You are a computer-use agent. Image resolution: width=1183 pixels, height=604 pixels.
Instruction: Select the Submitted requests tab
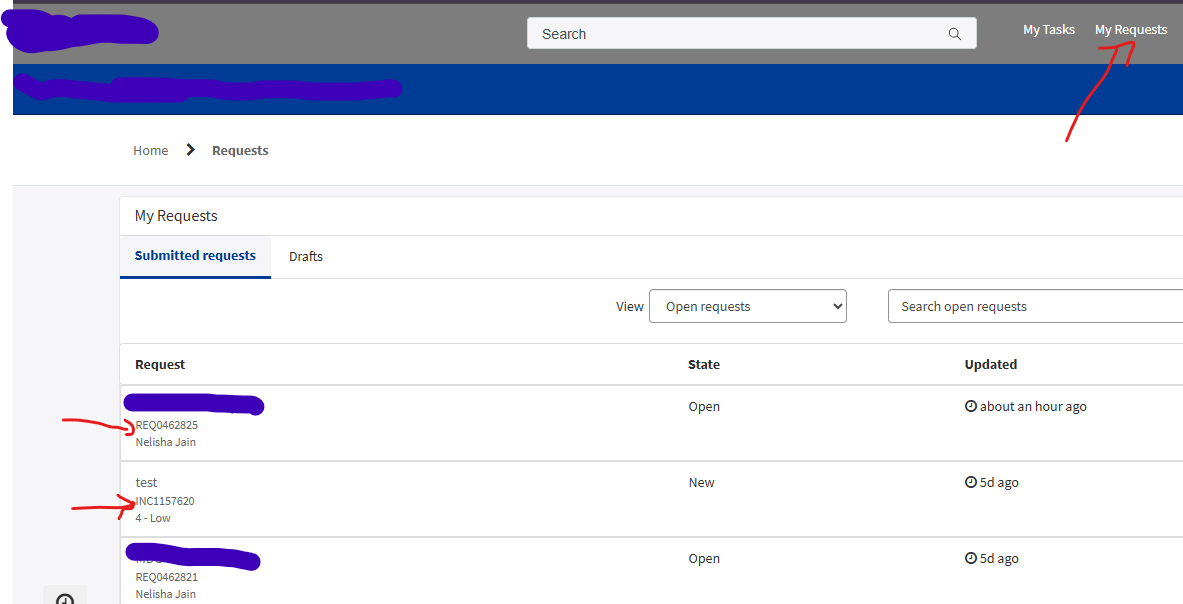click(195, 255)
